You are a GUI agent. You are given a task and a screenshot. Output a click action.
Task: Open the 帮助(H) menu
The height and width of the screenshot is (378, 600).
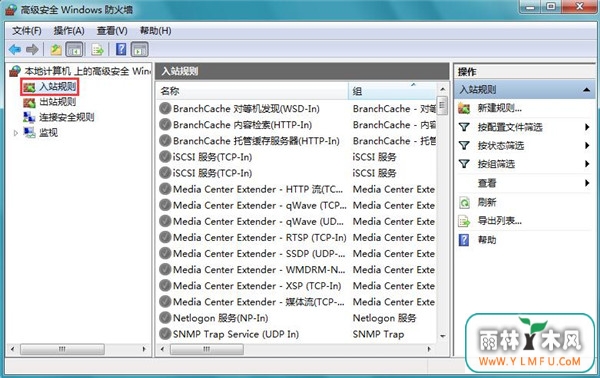[155, 31]
